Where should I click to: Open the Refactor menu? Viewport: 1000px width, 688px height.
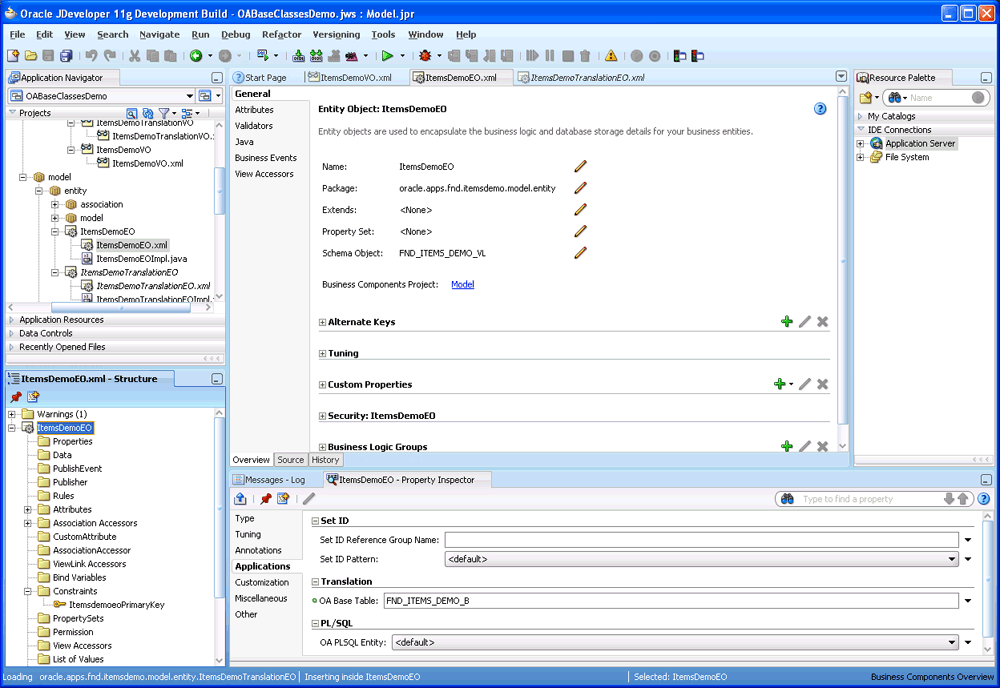point(281,34)
